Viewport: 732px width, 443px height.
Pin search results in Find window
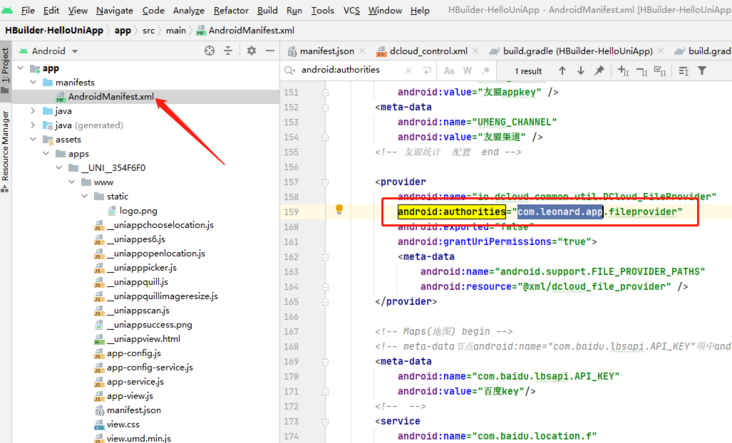pos(599,70)
